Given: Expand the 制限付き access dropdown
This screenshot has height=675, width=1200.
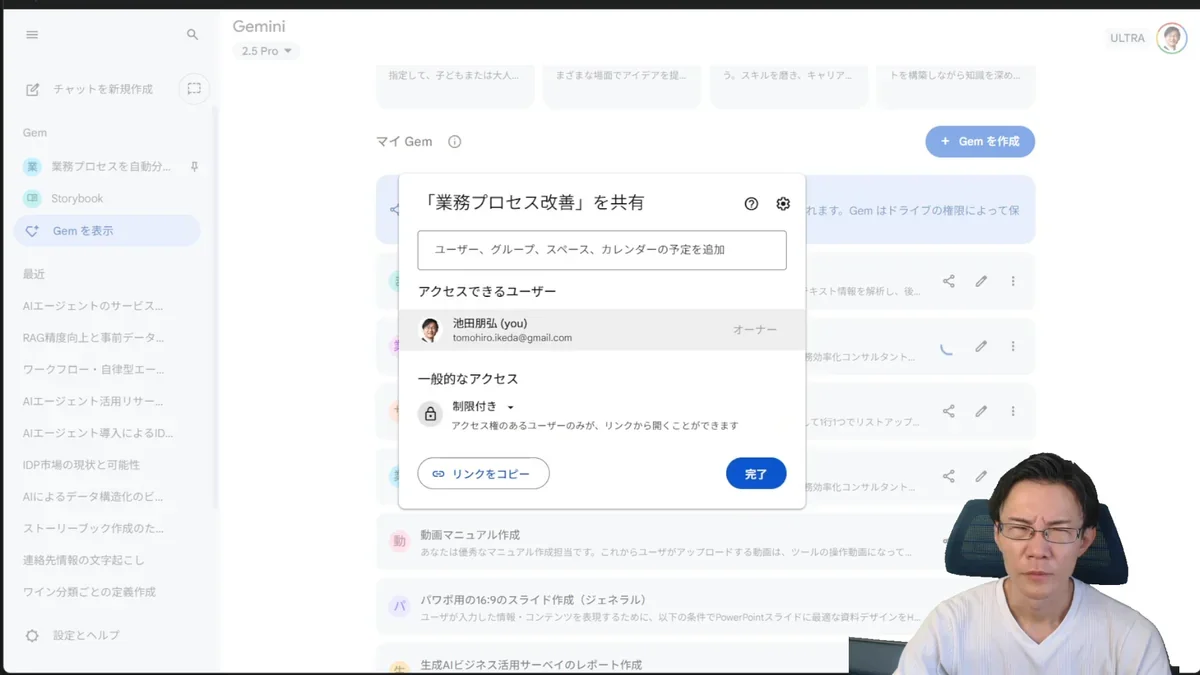Looking at the screenshot, I should (x=484, y=407).
